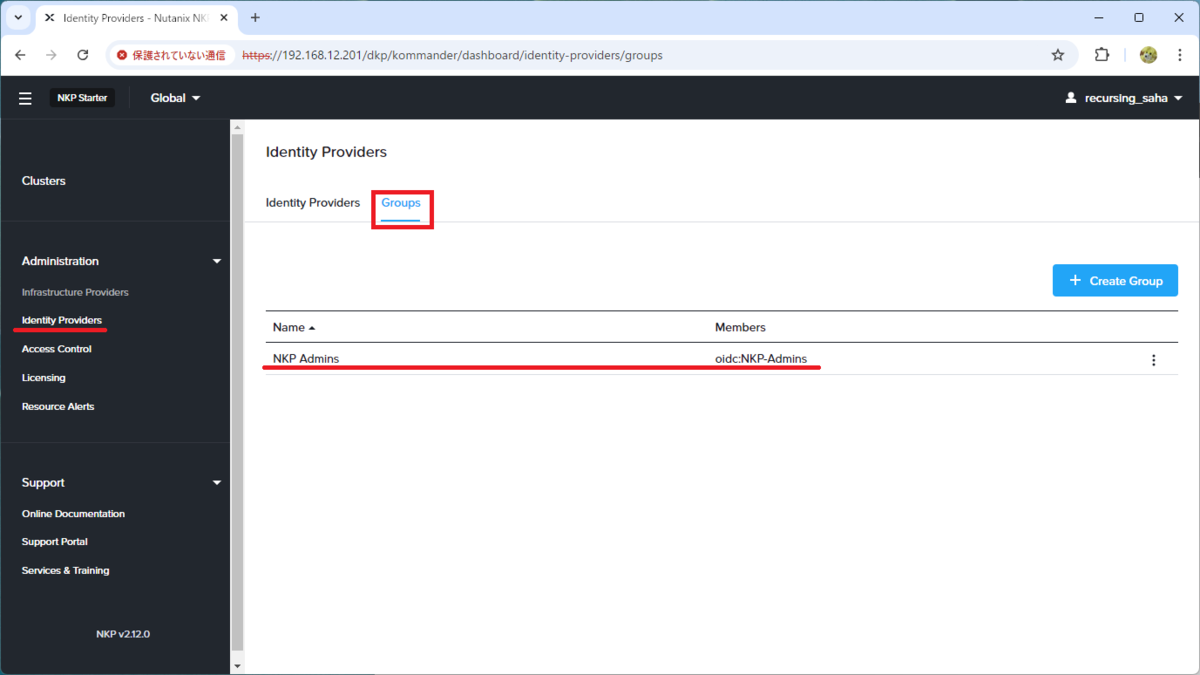Screen dimensions: 1200x675
Task: Open a new browser tab
Action: pyautogui.click(x=256, y=18)
